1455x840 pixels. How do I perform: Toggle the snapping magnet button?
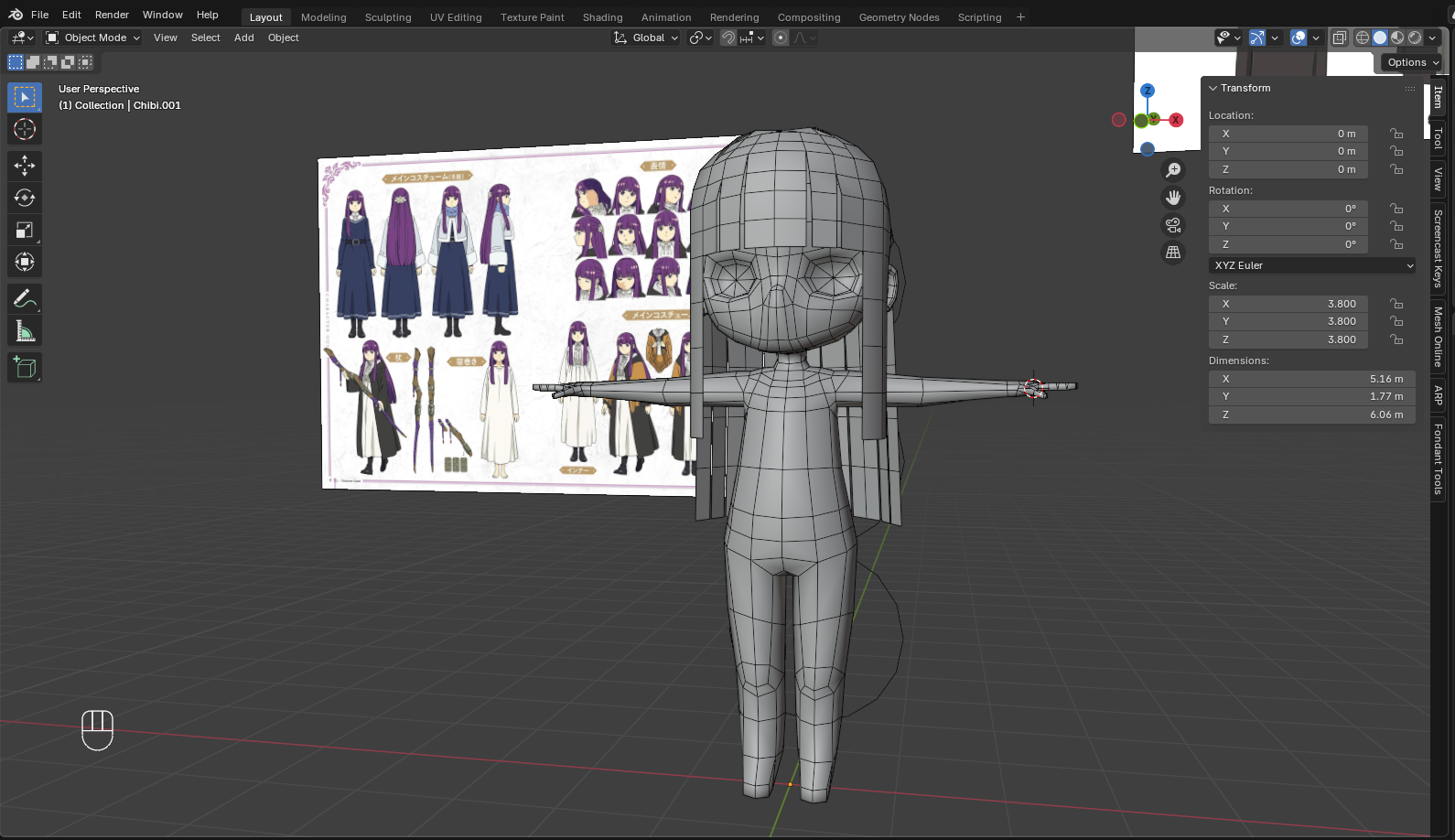[728, 38]
